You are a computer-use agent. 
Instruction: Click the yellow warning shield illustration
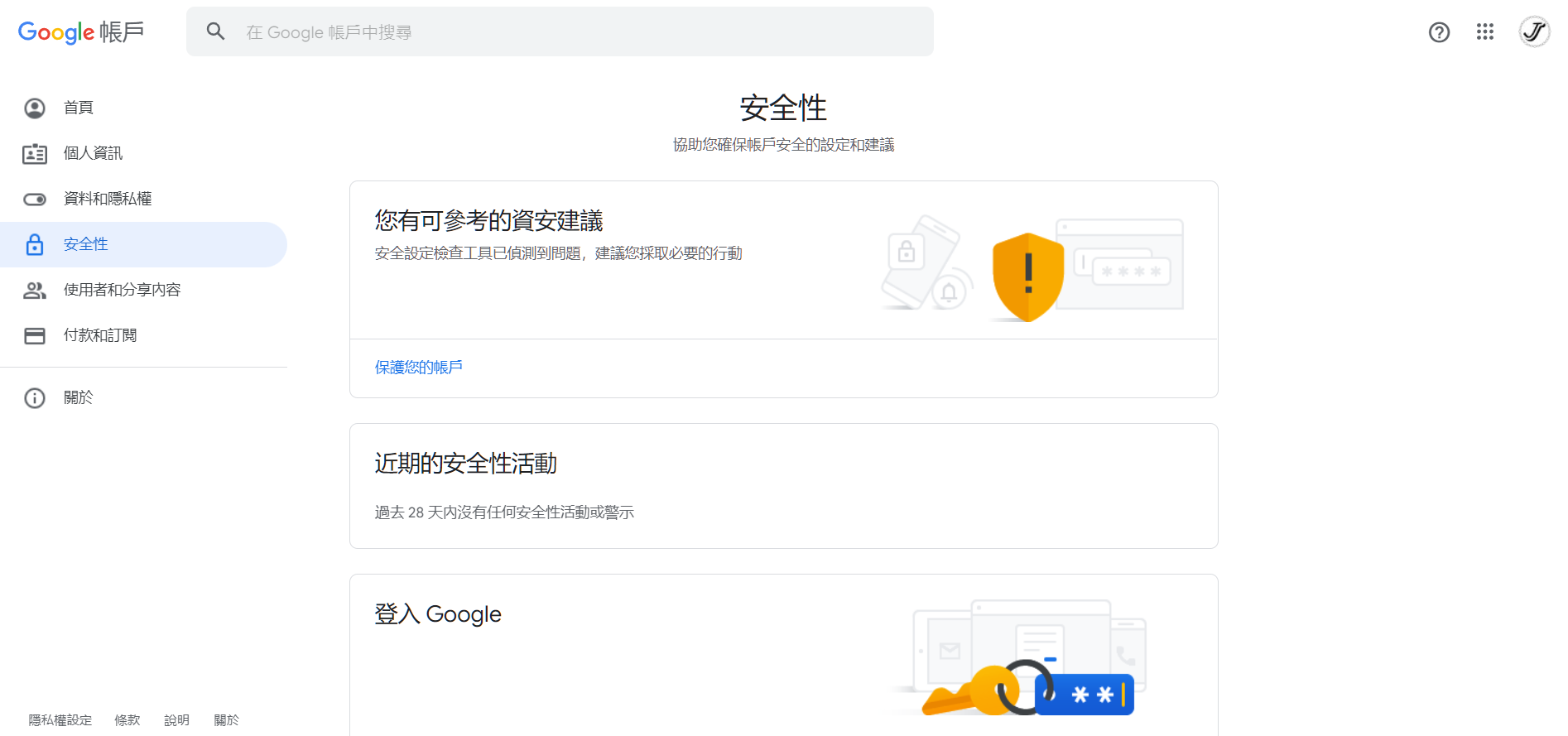1027,277
